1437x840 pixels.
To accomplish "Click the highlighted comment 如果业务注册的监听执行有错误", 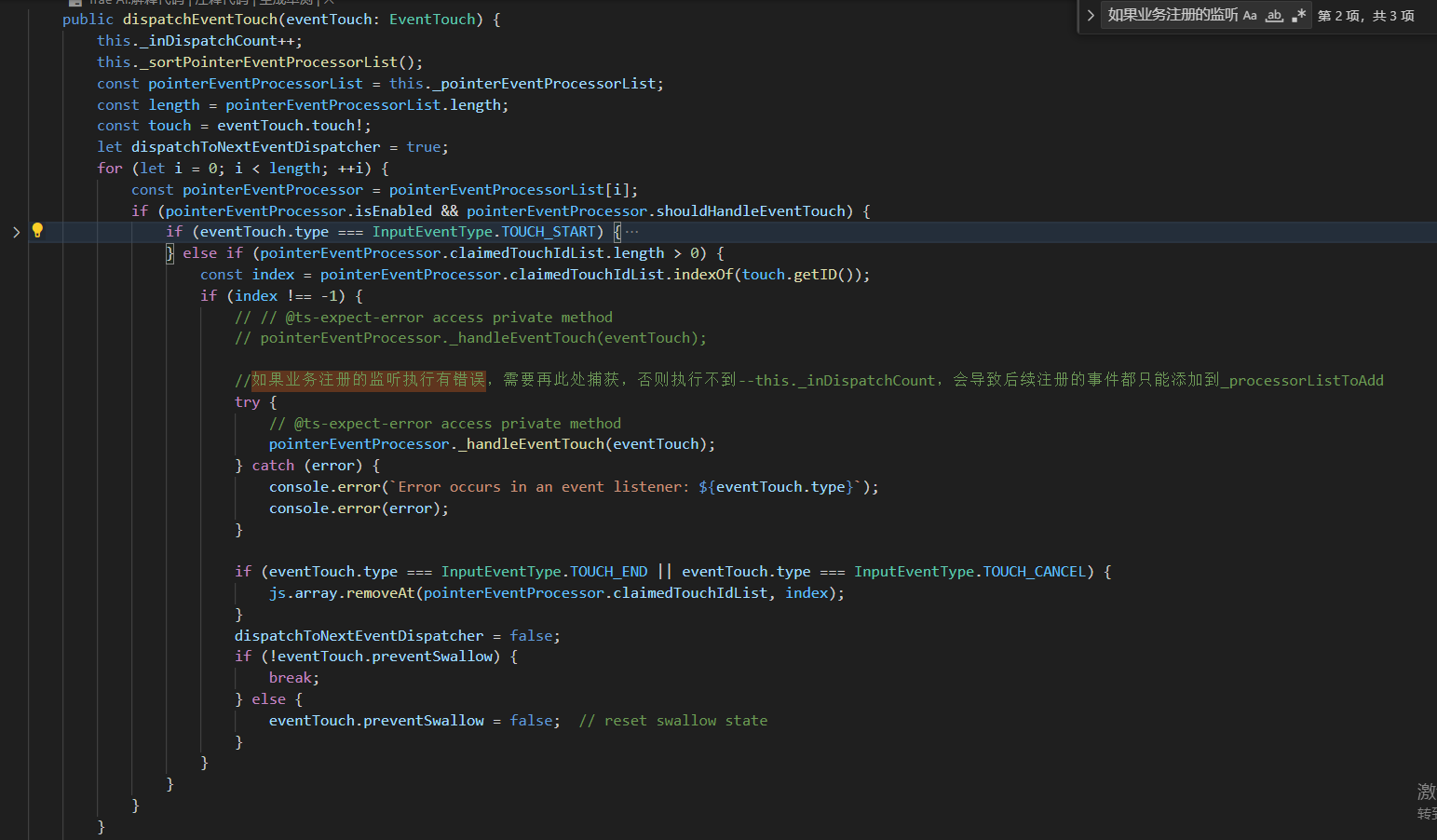I will (368, 380).
